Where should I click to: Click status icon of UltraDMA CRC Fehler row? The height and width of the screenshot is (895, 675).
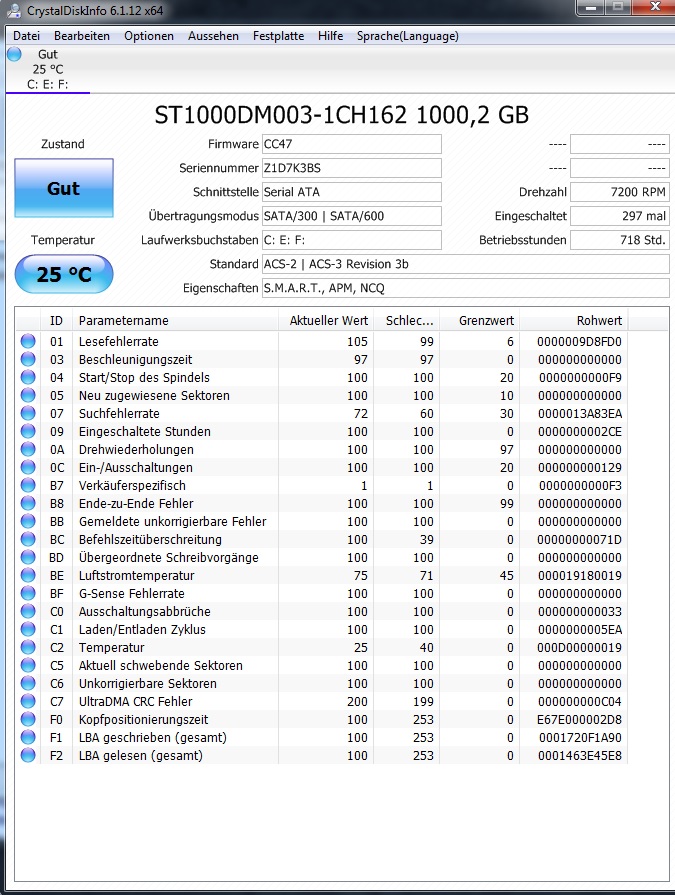[28, 701]
